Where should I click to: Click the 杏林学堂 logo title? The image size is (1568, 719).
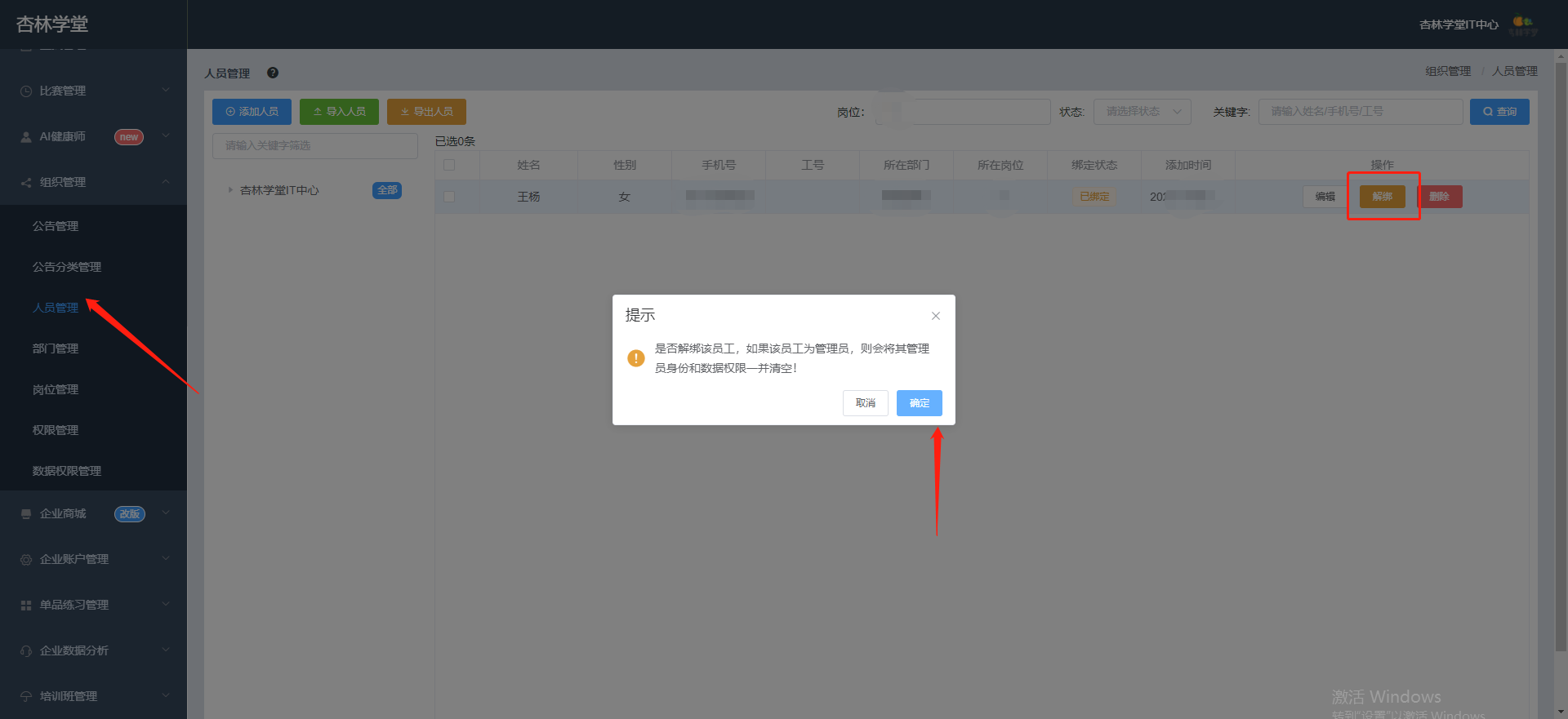click(x=52, y=24)
